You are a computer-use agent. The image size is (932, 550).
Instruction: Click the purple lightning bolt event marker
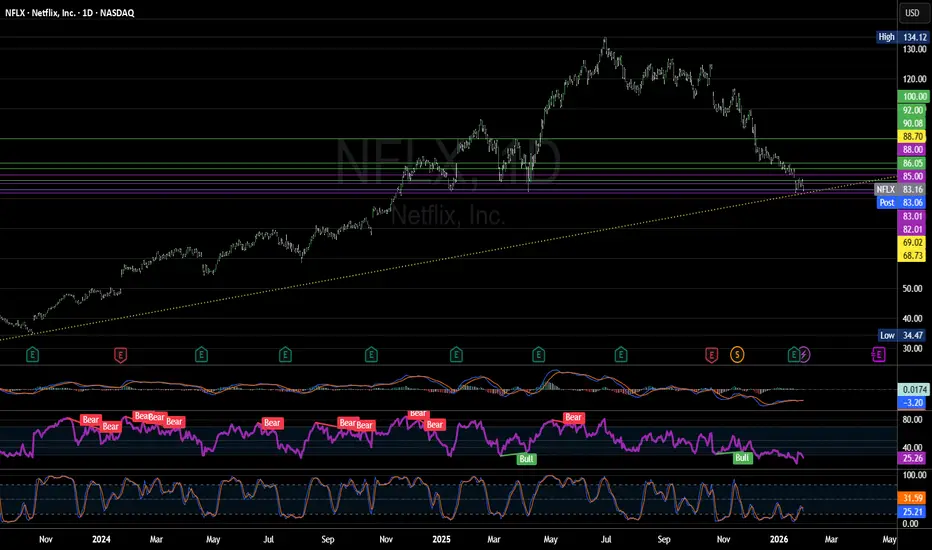tap(804, 355)
